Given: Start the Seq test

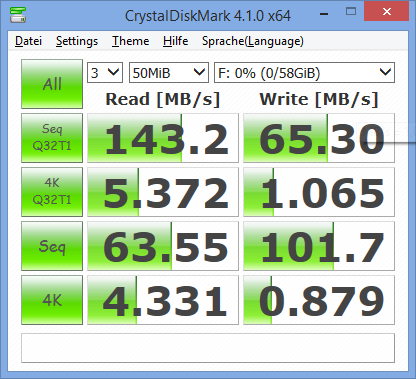Looking at the screenshot, I should pyautogui.click(x=52, y=246).
